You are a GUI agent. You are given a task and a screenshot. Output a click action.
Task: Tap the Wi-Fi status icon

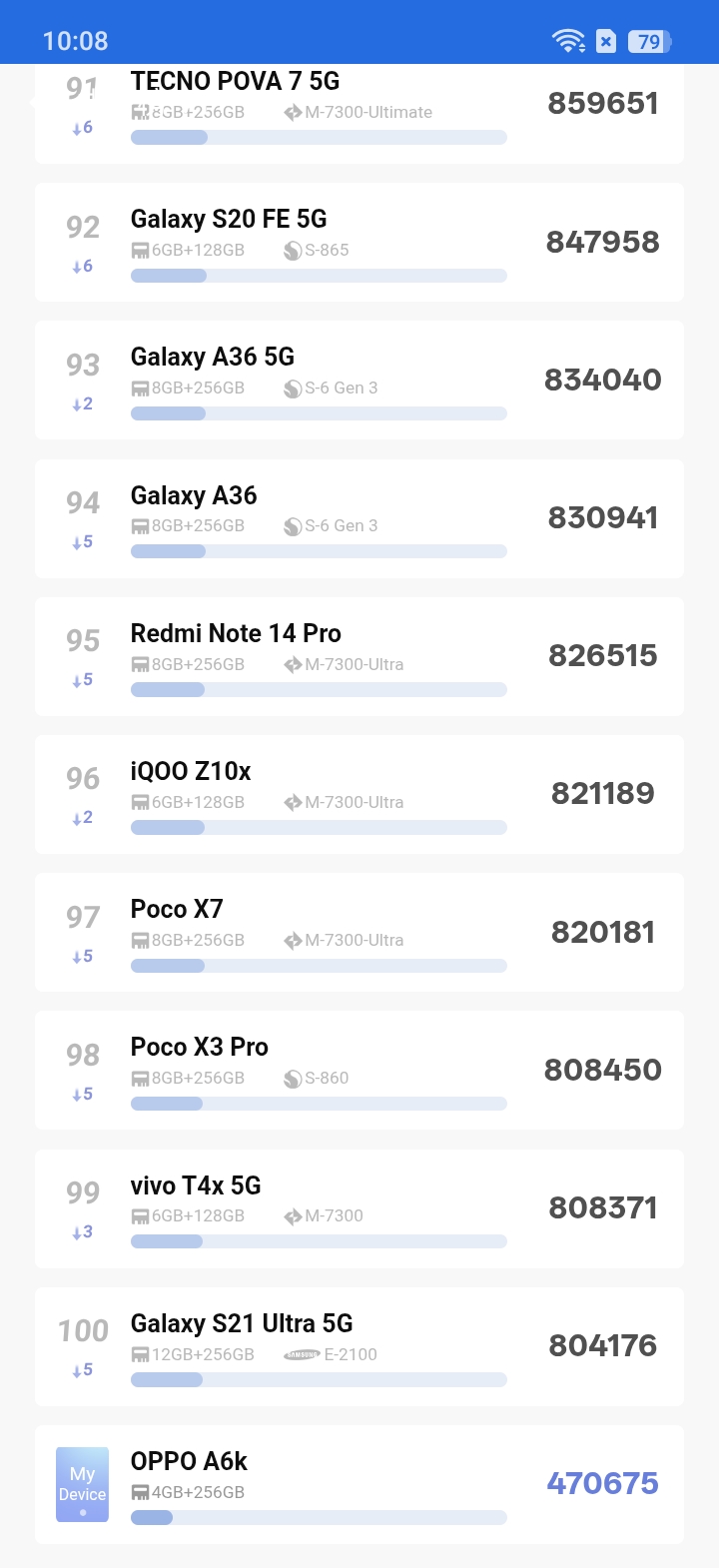[x=568, y=41]
